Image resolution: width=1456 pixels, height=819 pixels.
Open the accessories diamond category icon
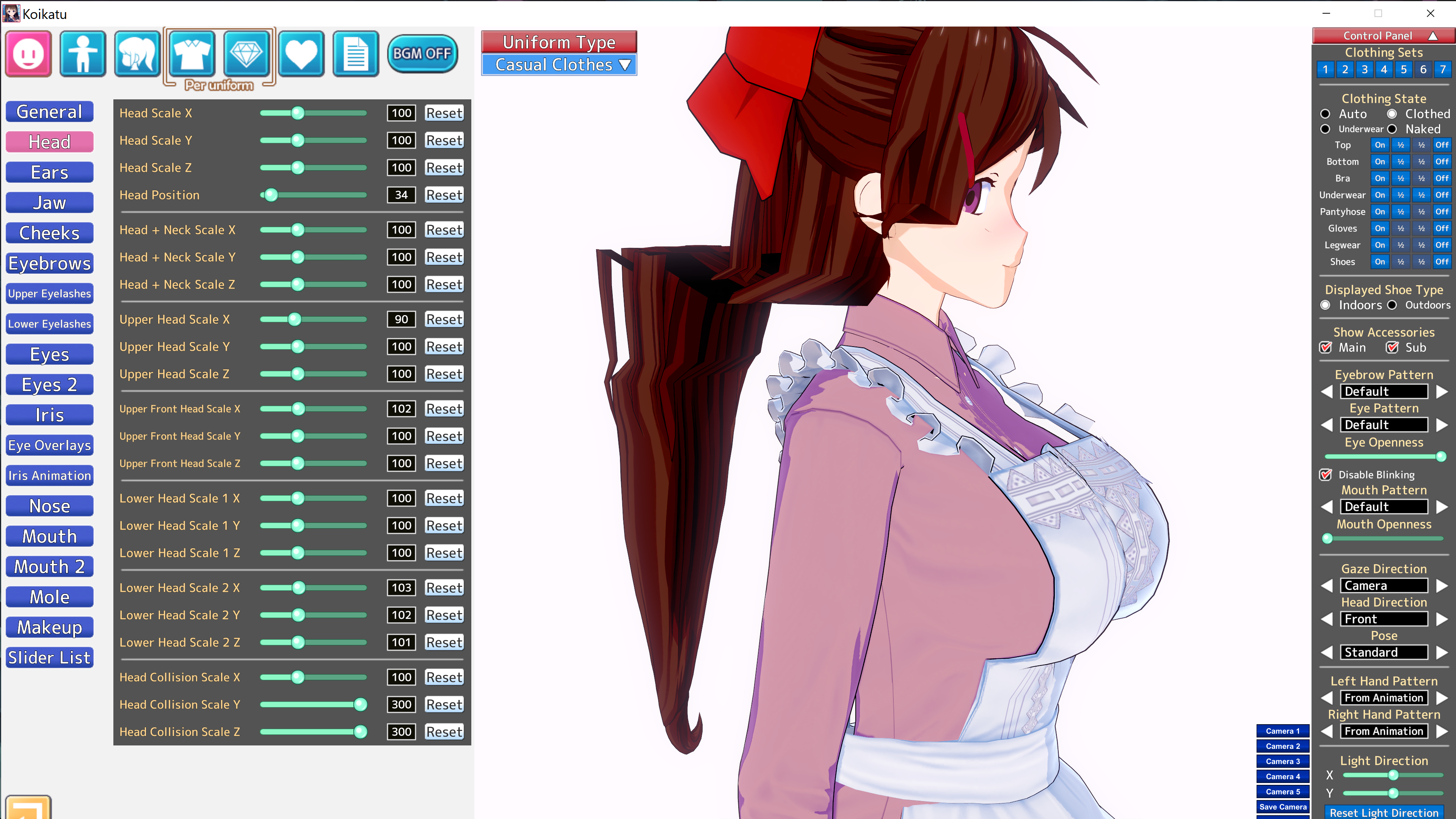[x=246, y=54]
